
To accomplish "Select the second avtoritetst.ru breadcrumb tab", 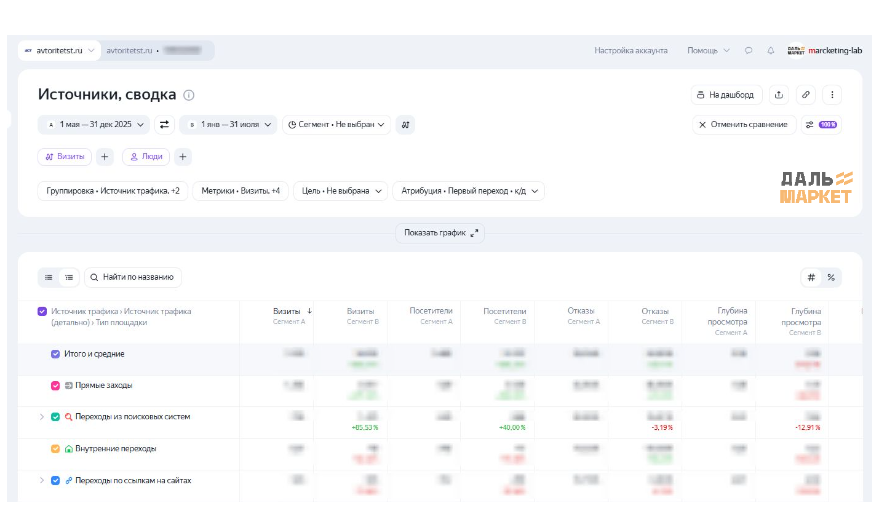I will tap(157, 50).
